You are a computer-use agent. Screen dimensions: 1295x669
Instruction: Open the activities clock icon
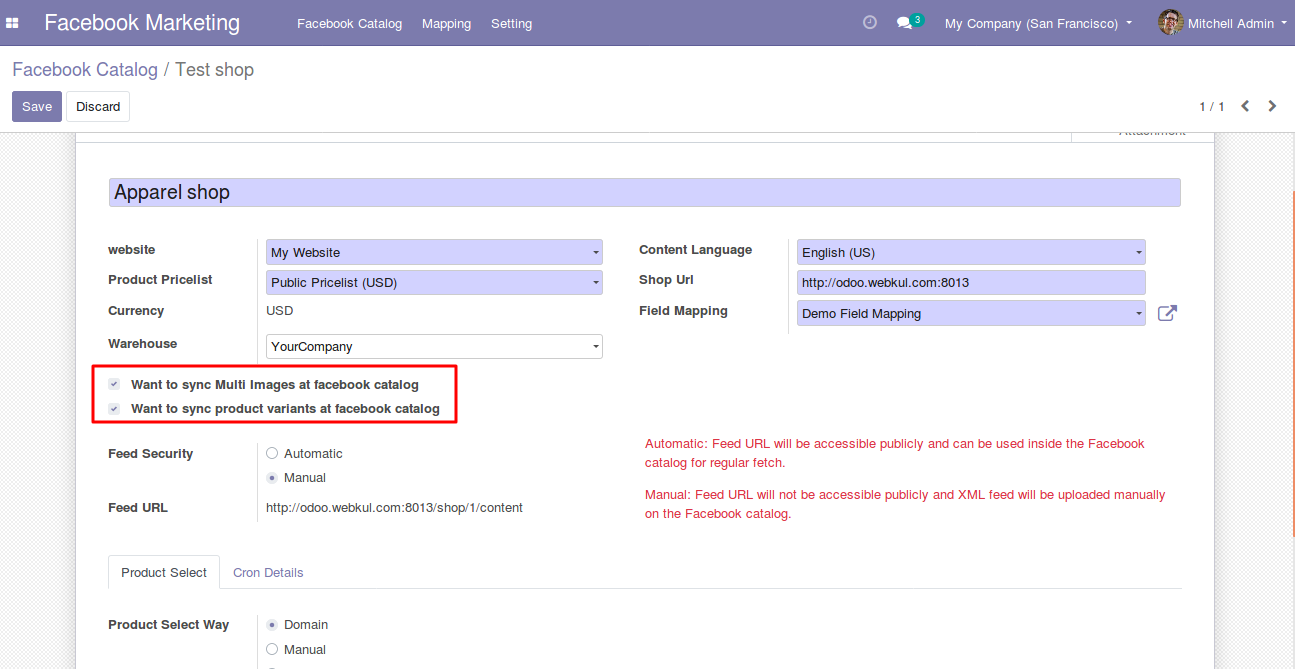[x=870, y=22]
